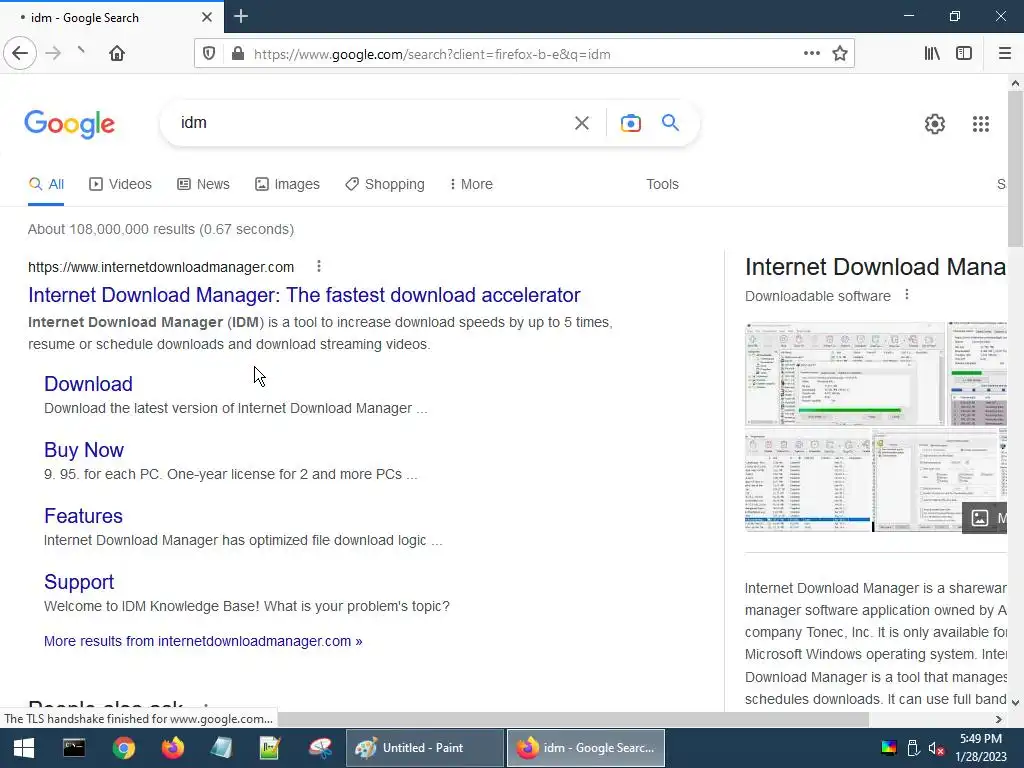Image resolution: width=1024 pixels, height=768 pixels.
Task: Launch Chrome from the taskbar
Action: point(123,748)
